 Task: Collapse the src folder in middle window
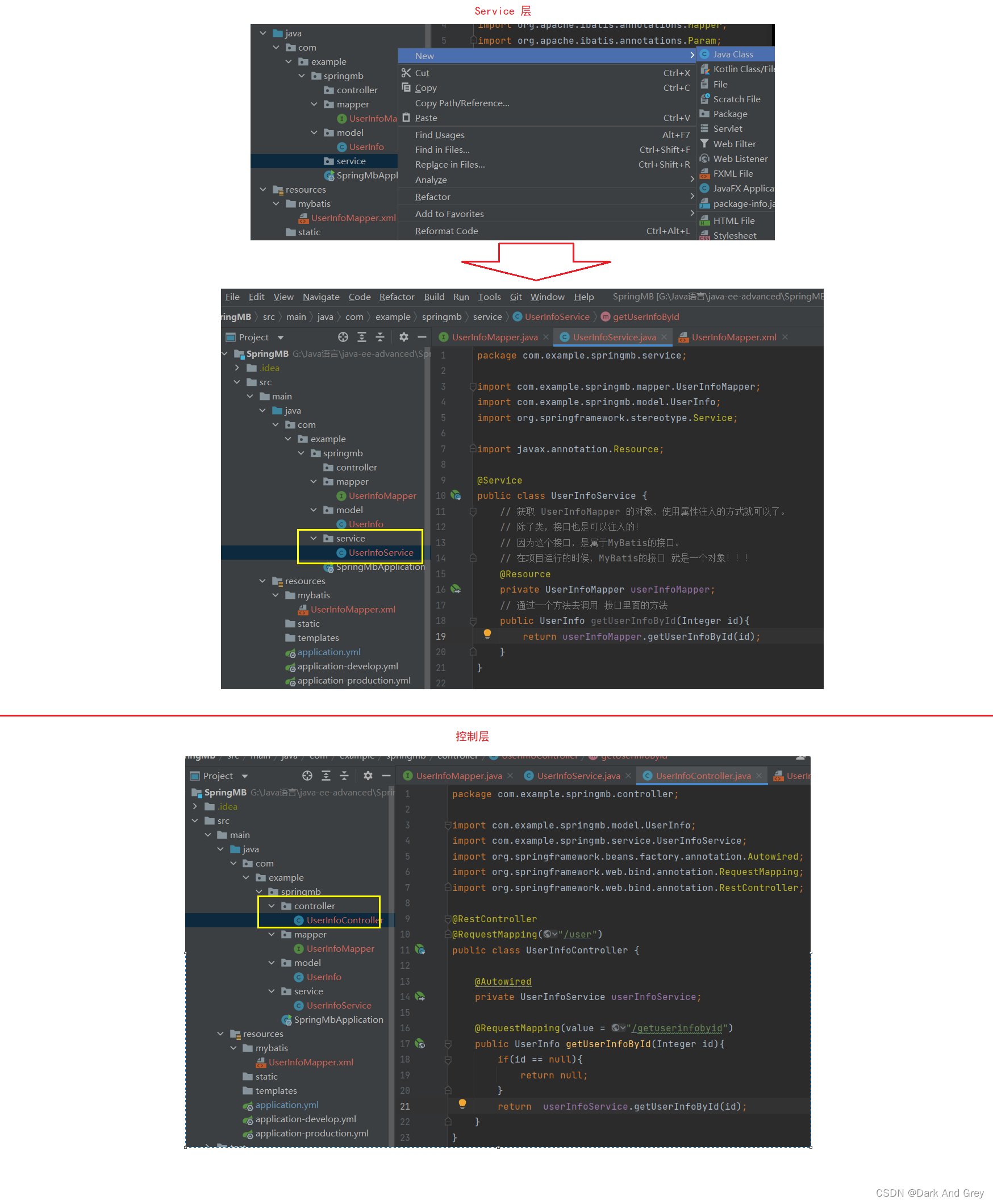click(x=237, y=382)
